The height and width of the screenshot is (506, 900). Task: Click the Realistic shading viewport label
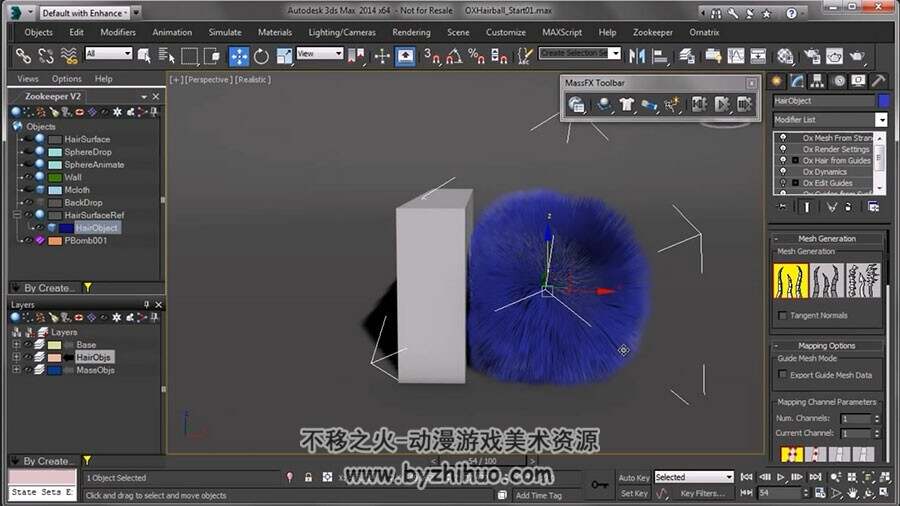pyautogui.click(x=253, y=80)
